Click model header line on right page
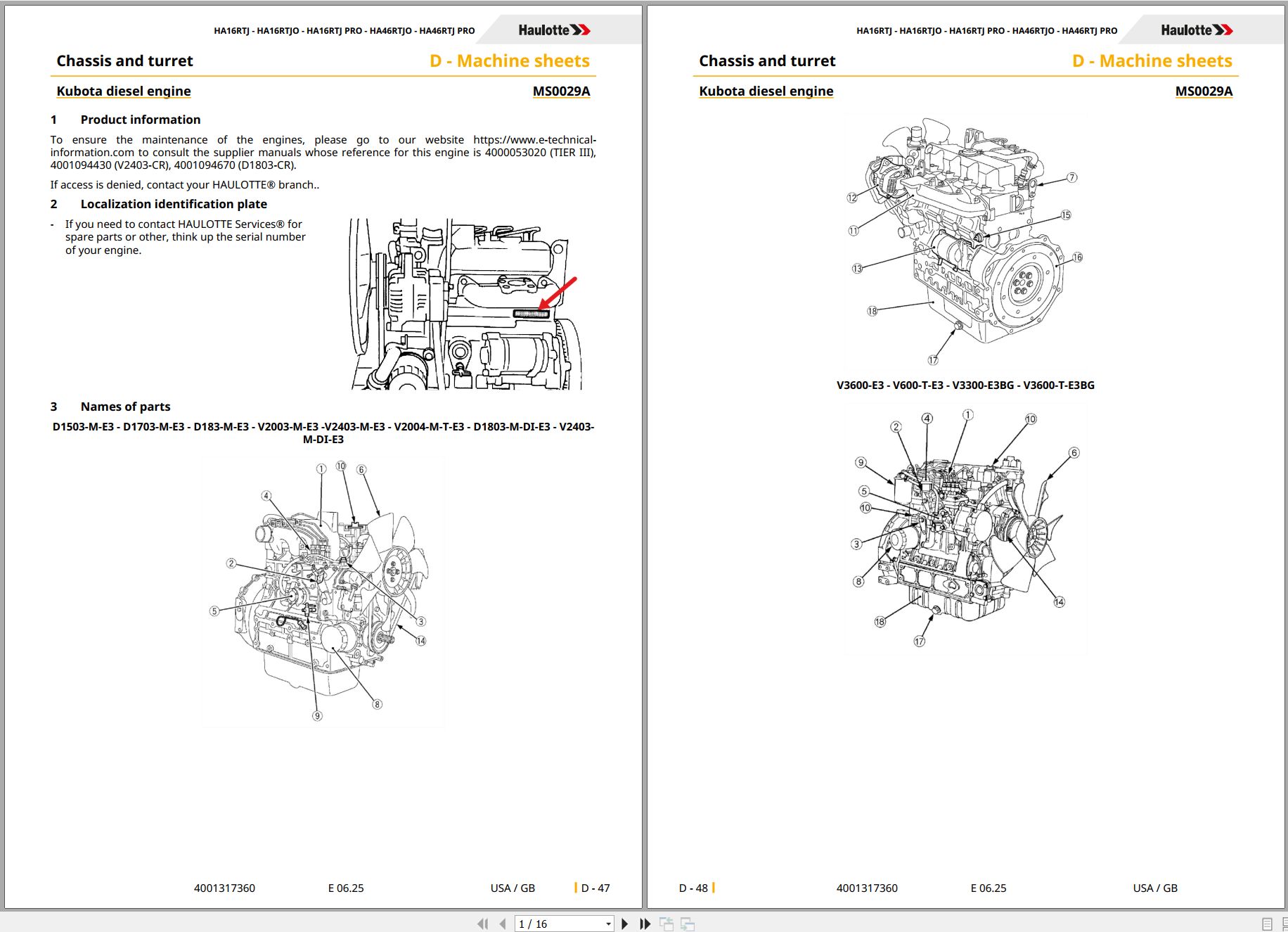1288x932 pixels. [987, 31]
